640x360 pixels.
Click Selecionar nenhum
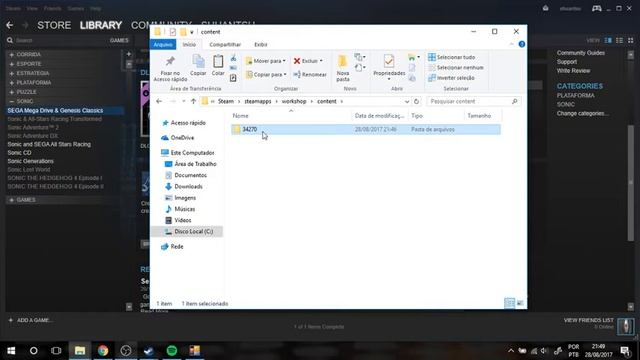[456, 67]
